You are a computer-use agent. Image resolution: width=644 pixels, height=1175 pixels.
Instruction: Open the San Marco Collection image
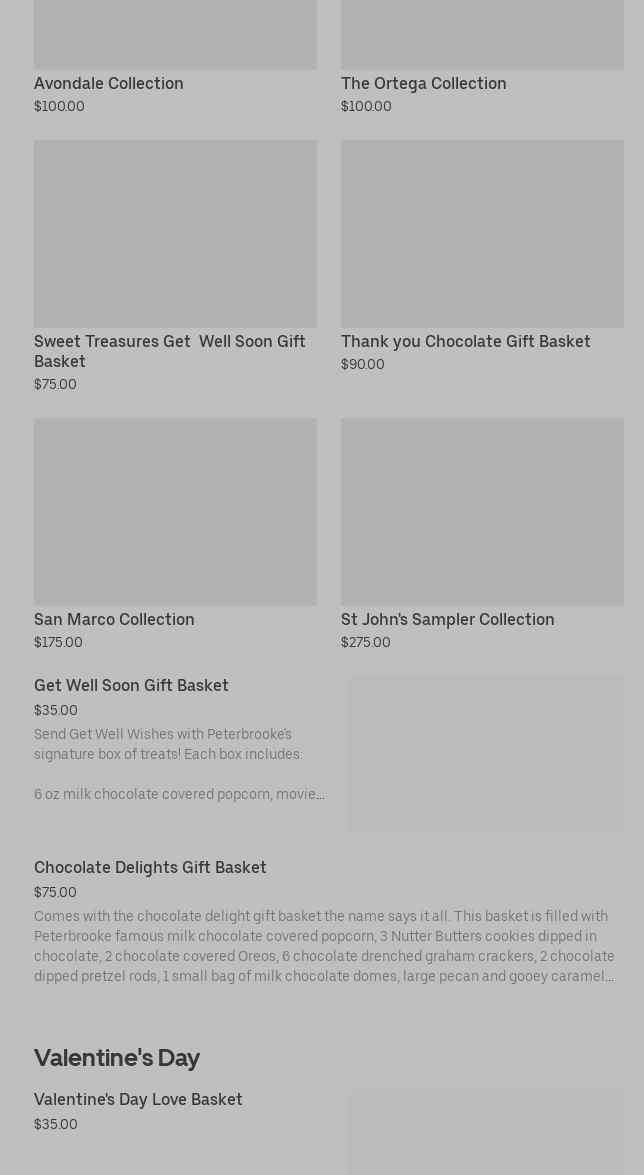(x=175, y=512)
